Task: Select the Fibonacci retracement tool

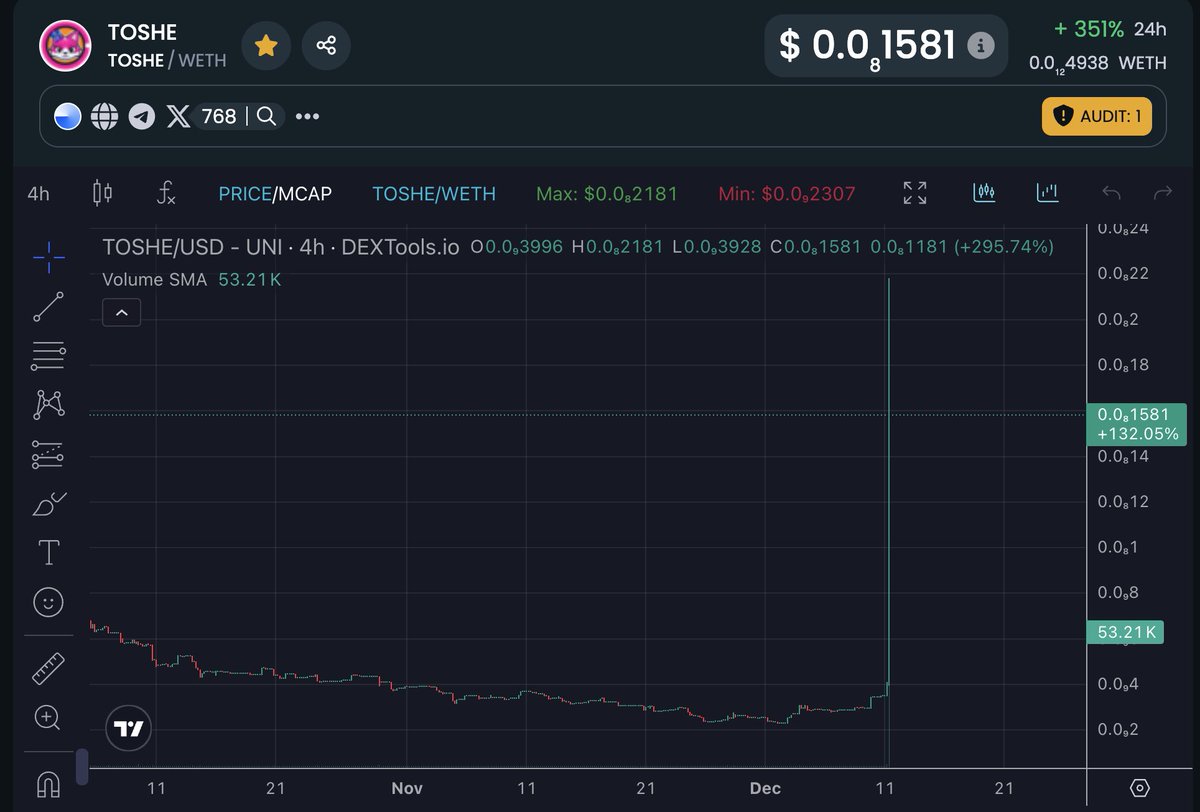Action: point(48,356)
